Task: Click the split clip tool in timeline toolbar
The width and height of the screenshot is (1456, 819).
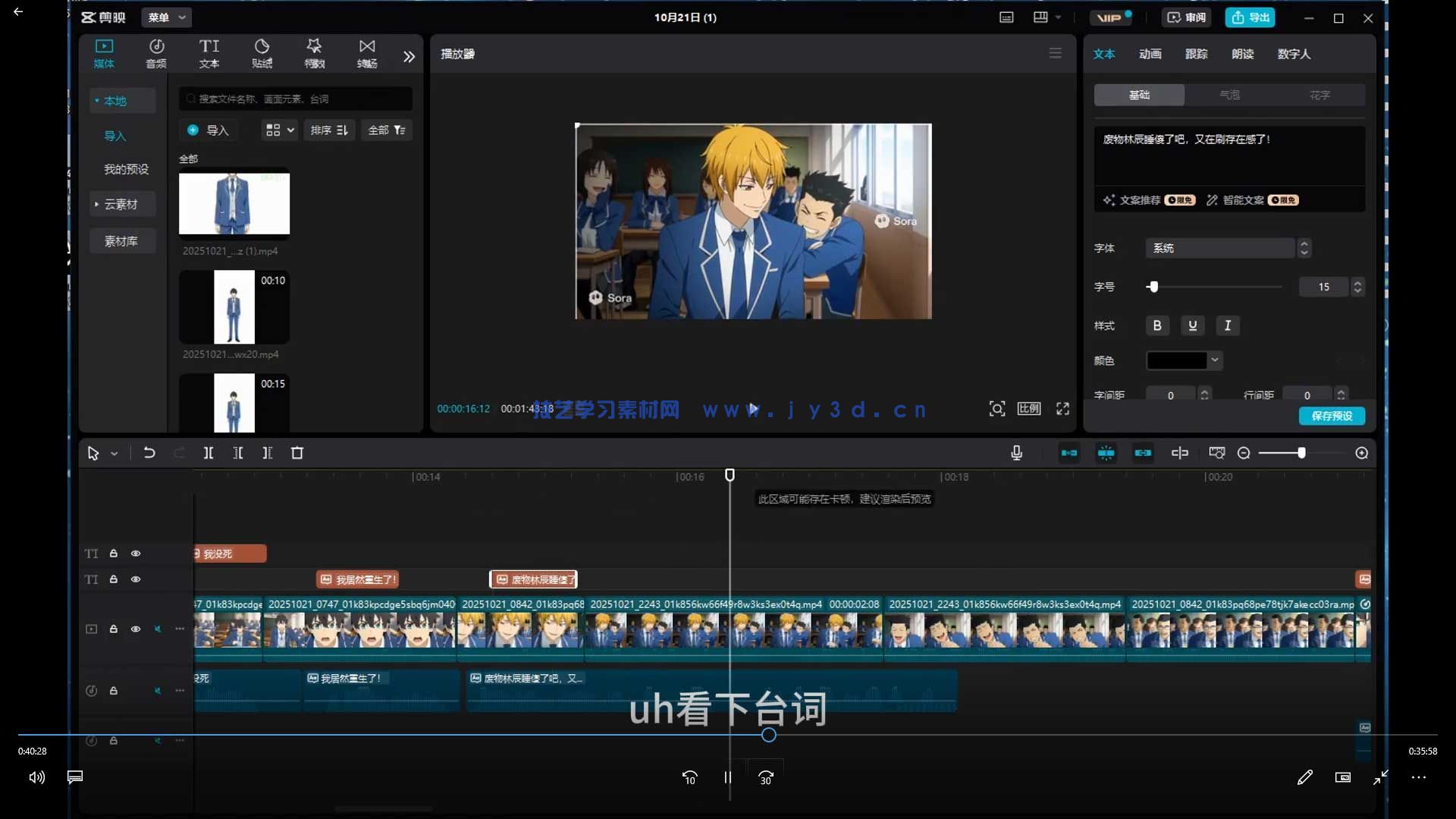Action: tap(209, 453)
